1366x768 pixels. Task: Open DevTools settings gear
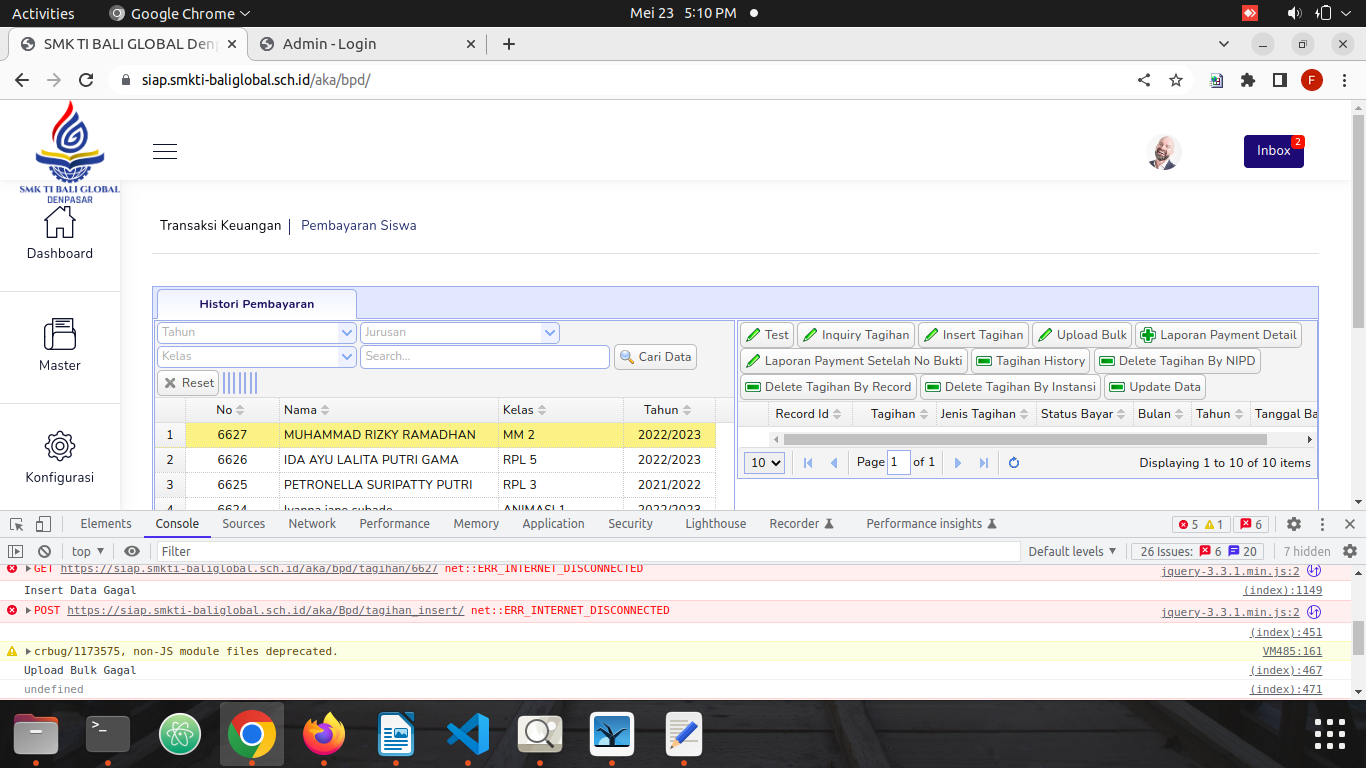point(1294,524)
